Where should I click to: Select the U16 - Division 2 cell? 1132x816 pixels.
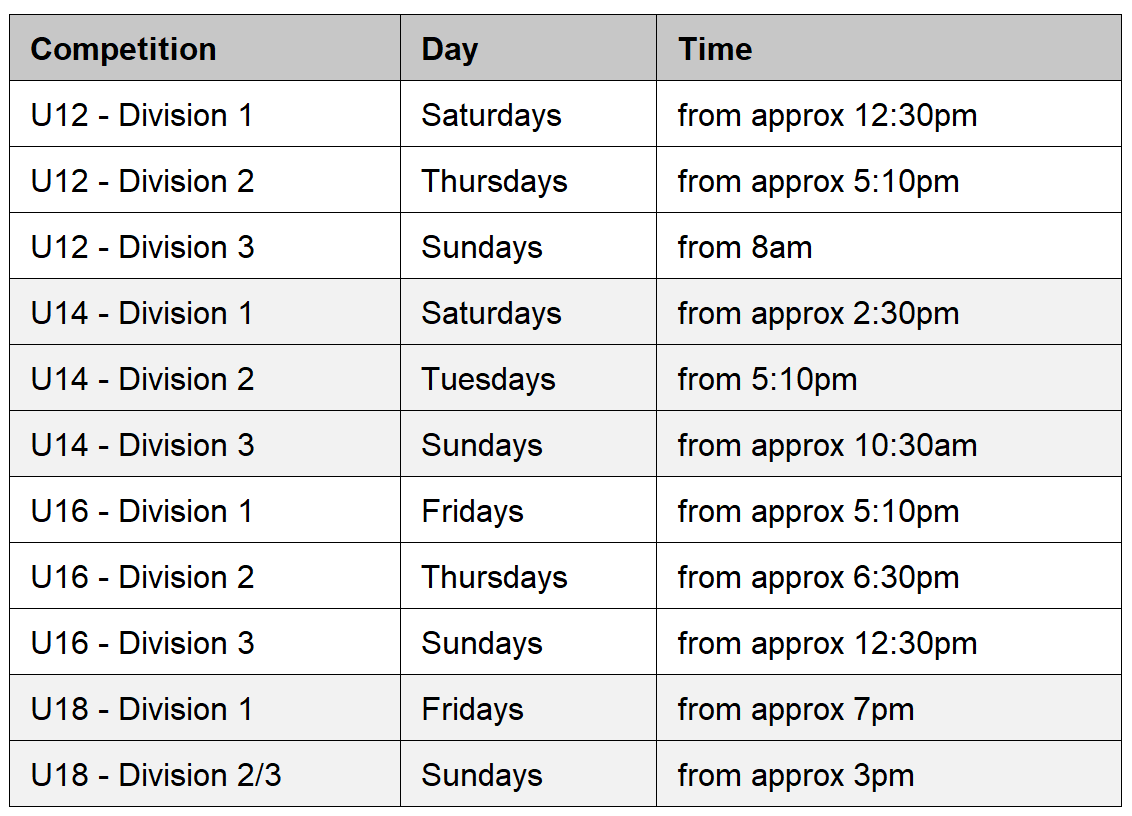(x=205, y=576)
